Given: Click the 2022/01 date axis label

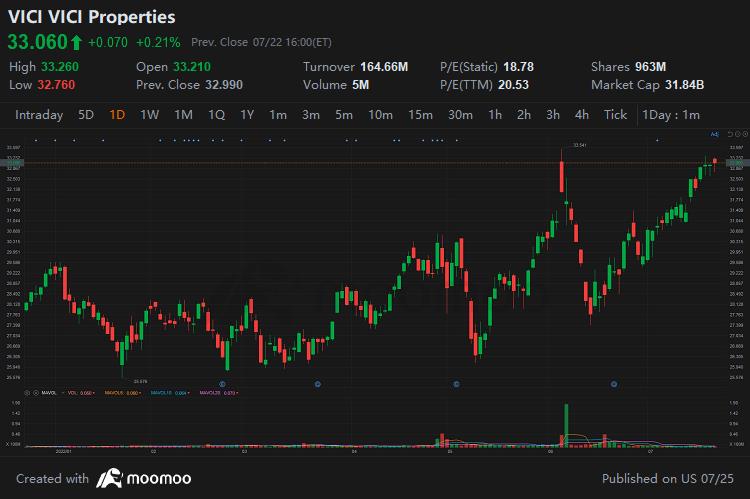Looking at the screenshot, I should pos(64,451).
